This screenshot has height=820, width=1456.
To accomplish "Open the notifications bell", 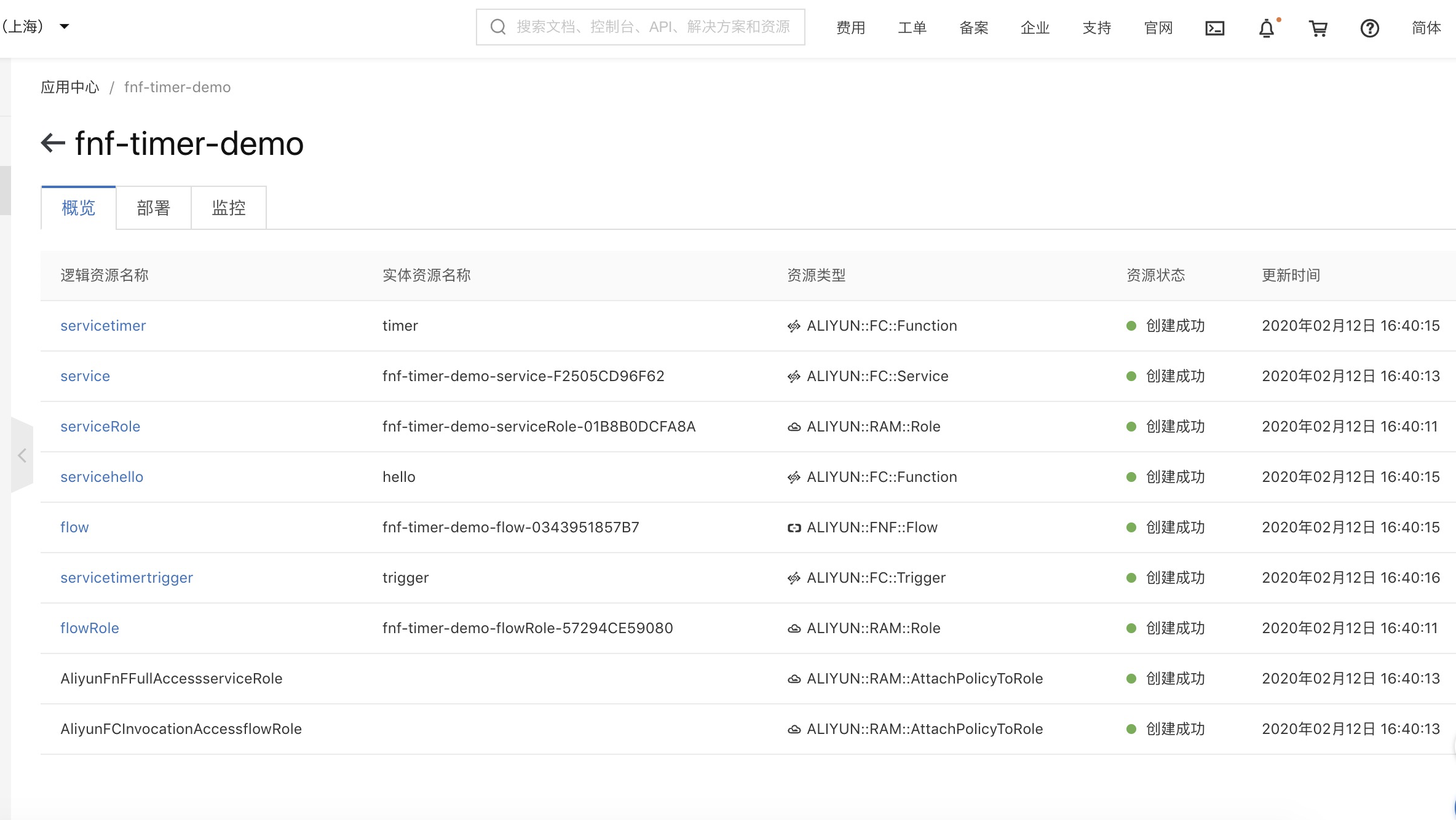I will 1267,28.
